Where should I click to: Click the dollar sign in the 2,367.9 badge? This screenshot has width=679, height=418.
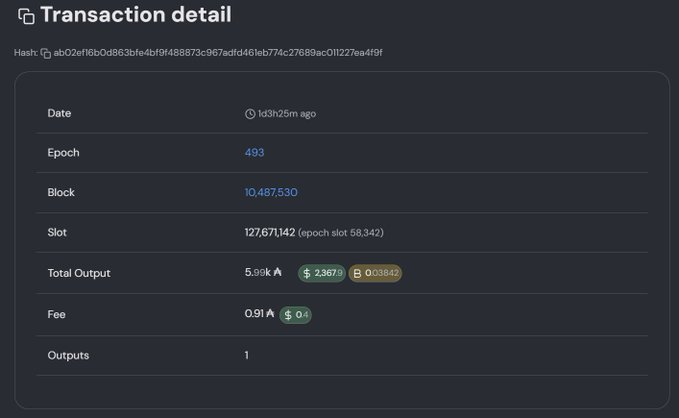click(x=307, y=273)
